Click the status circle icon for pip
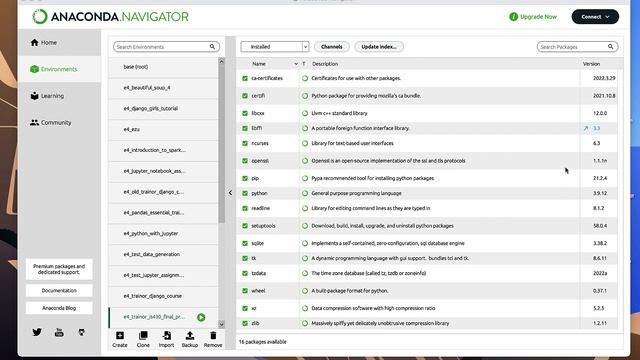The image size is (640, 360). pyautogui.click(x=305, y=178)
